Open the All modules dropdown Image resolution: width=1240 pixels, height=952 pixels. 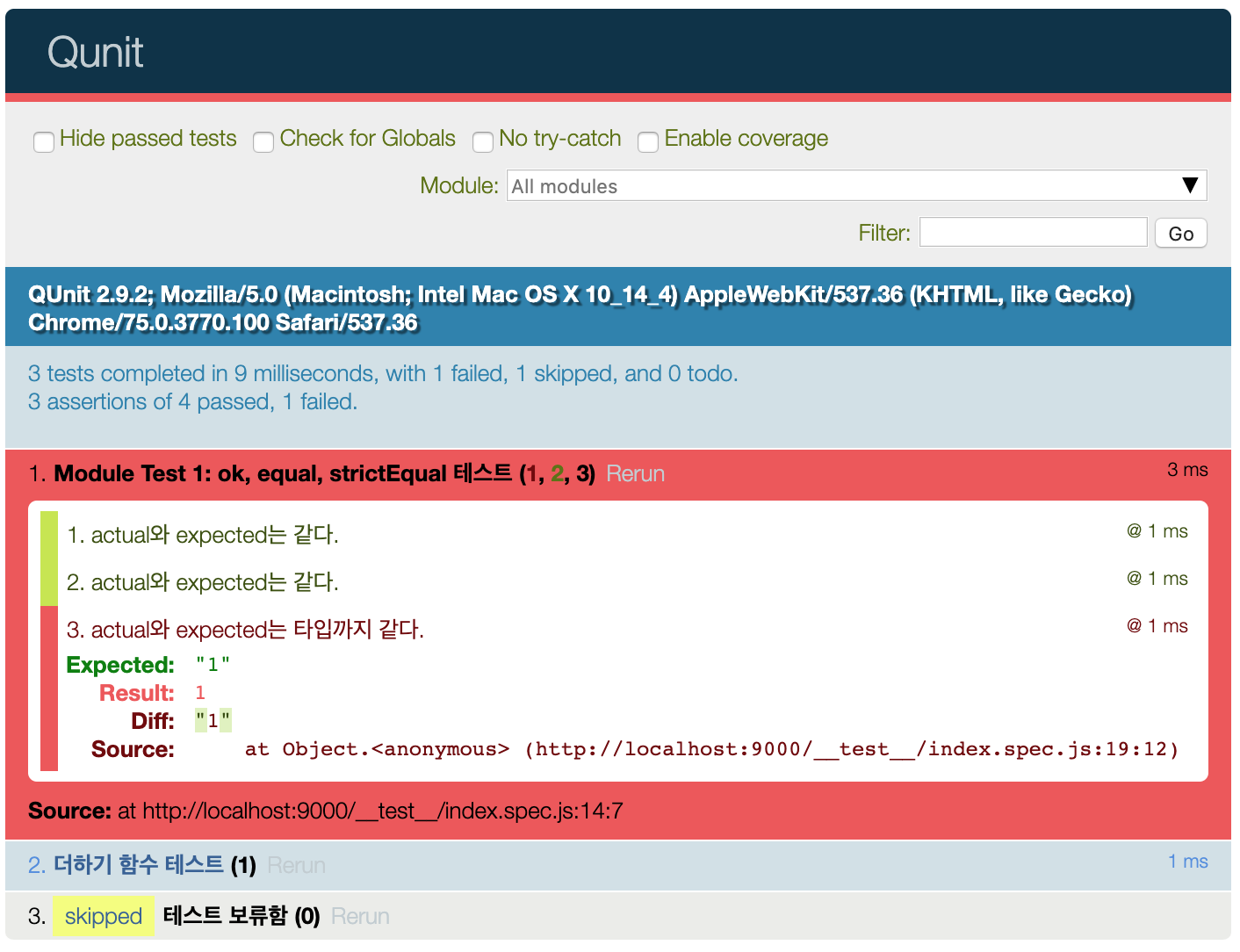coord(856,185)
